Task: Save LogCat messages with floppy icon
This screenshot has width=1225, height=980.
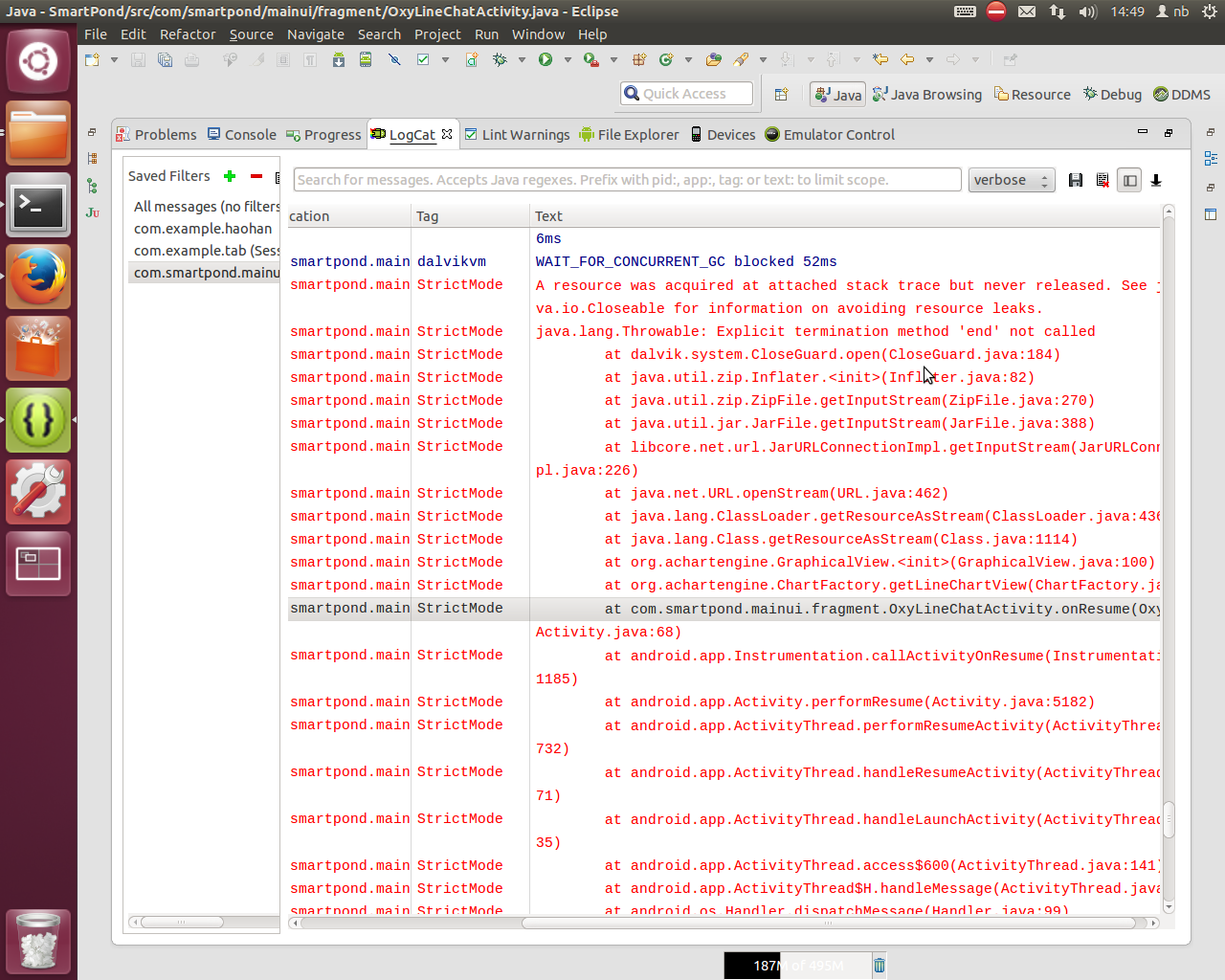Action: [x=1076, y=180]
